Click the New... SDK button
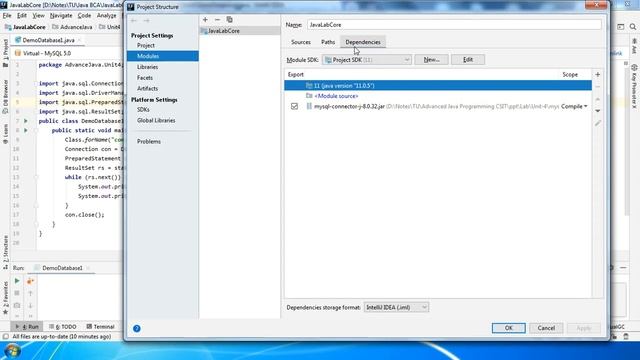Image resolution: width=640 pixels, height=360 pixels. pyautogui.click(x=431, y=60)
